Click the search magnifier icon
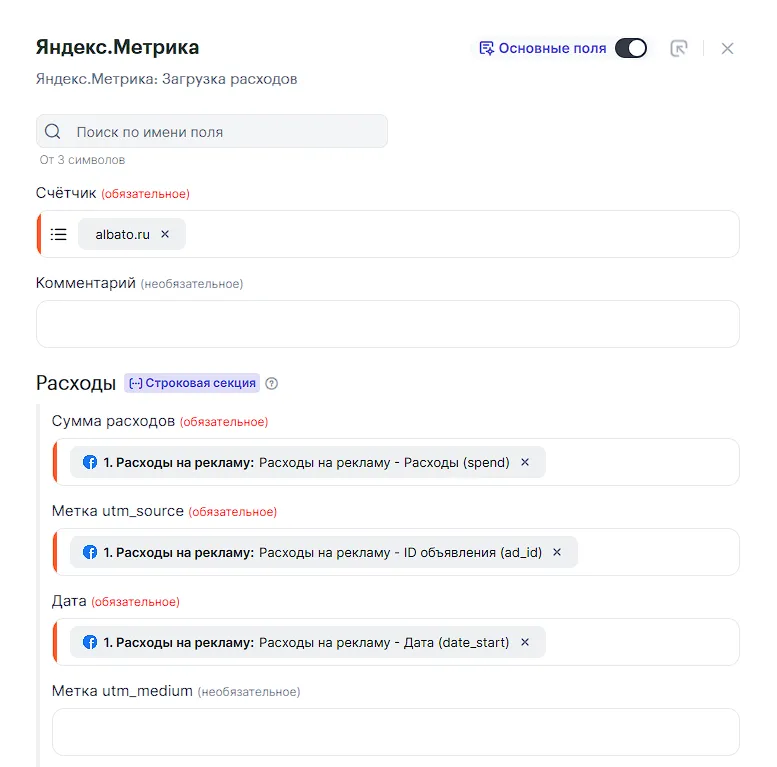Image resolution: width=777 pixels, height=767 pixels. click(x=53, y=132)
